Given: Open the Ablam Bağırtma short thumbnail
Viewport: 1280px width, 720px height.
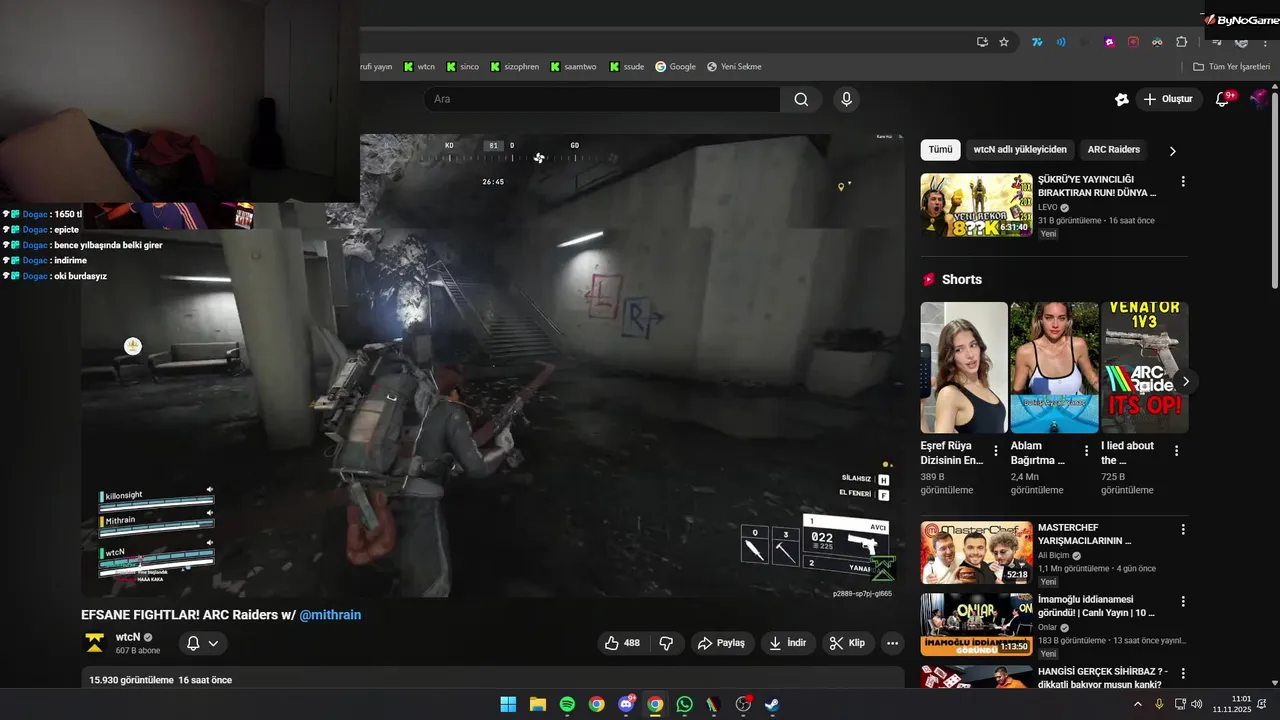Looking at the screenshot, I should coord(1054,367).
